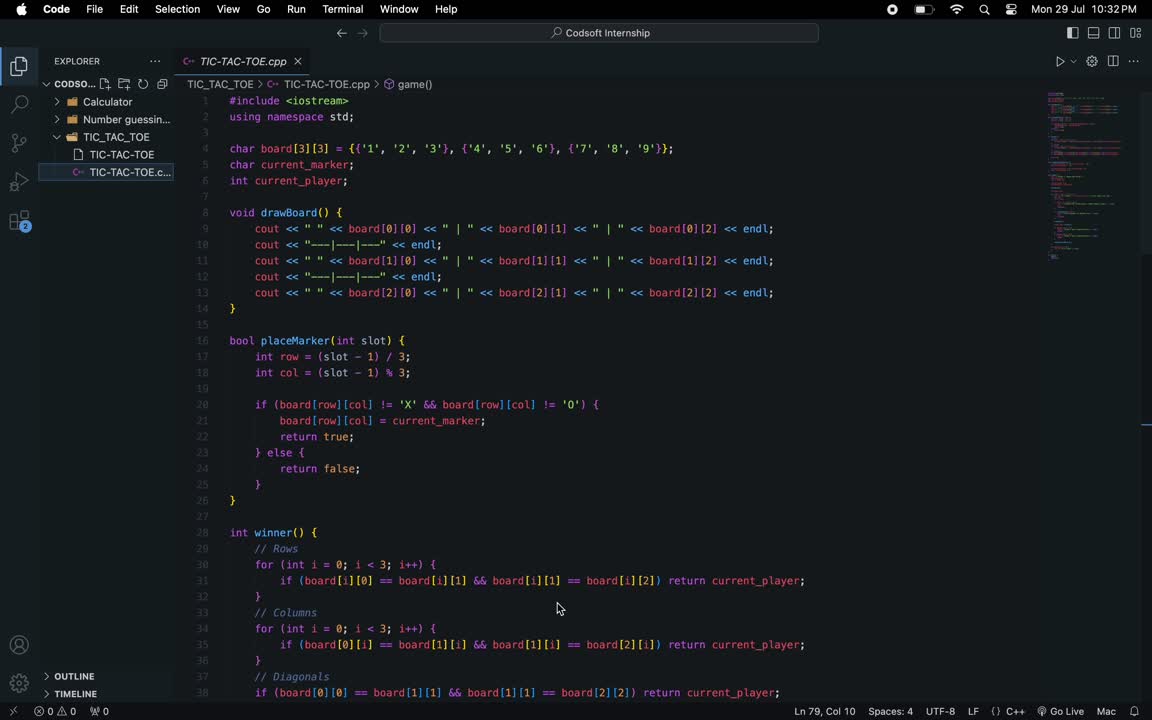The width and height of the screenshot is (1152, 720).
Task: Select the TIC-TAC-TOE.cpp editor tab
Action: 242,61
